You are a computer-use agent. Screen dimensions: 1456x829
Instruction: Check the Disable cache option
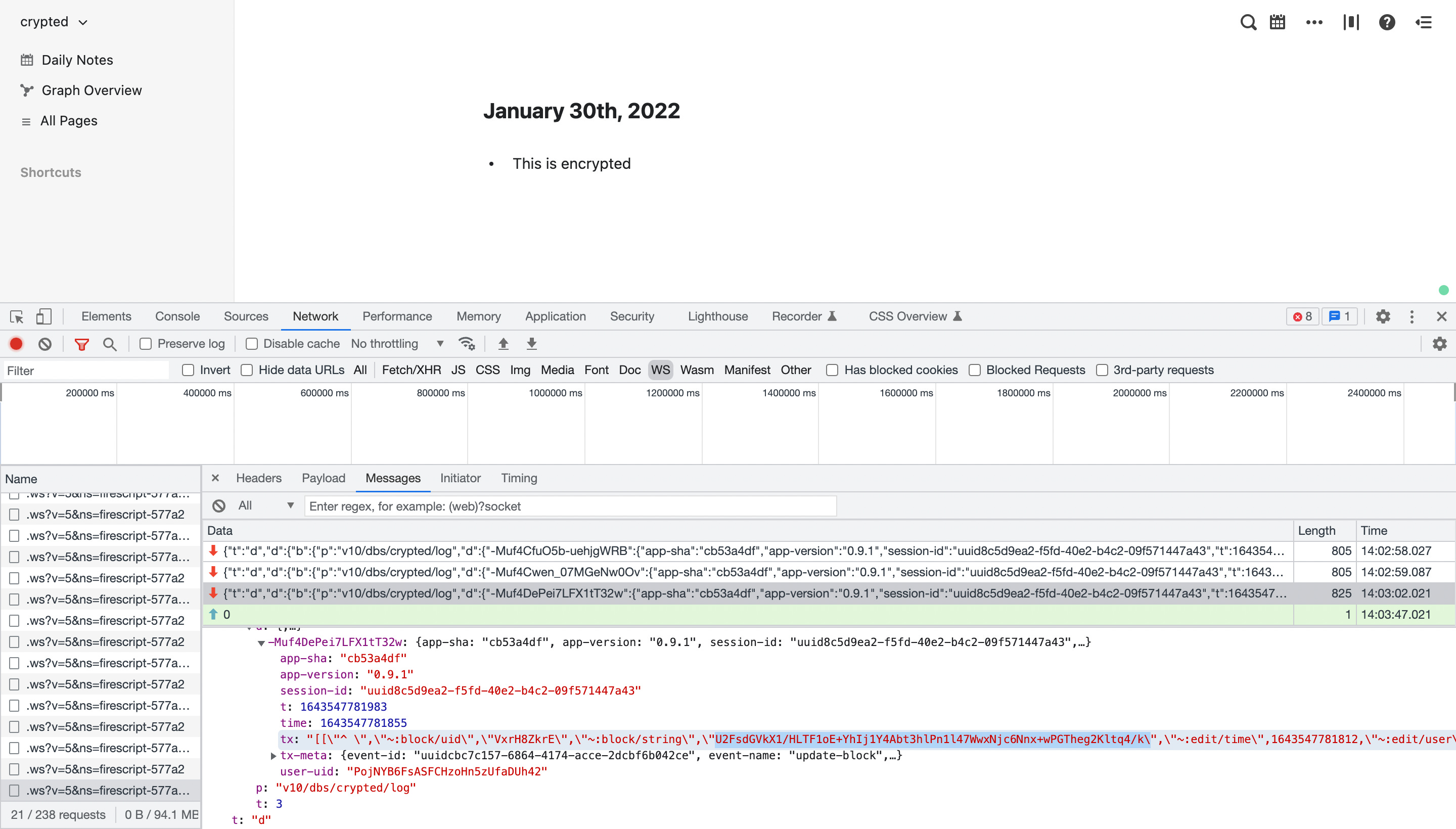252,344
